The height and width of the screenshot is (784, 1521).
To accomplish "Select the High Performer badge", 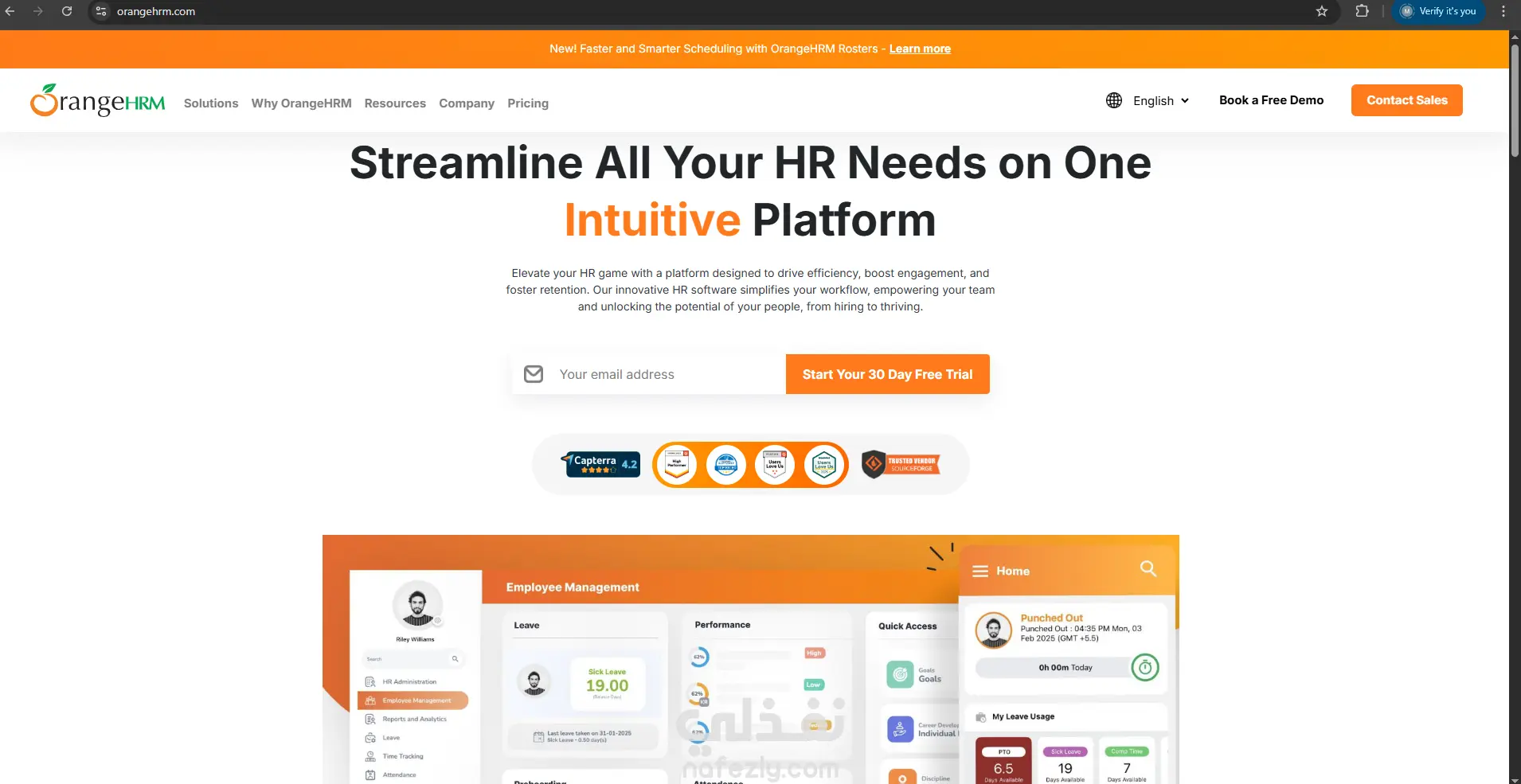I will tap(677, 465).
